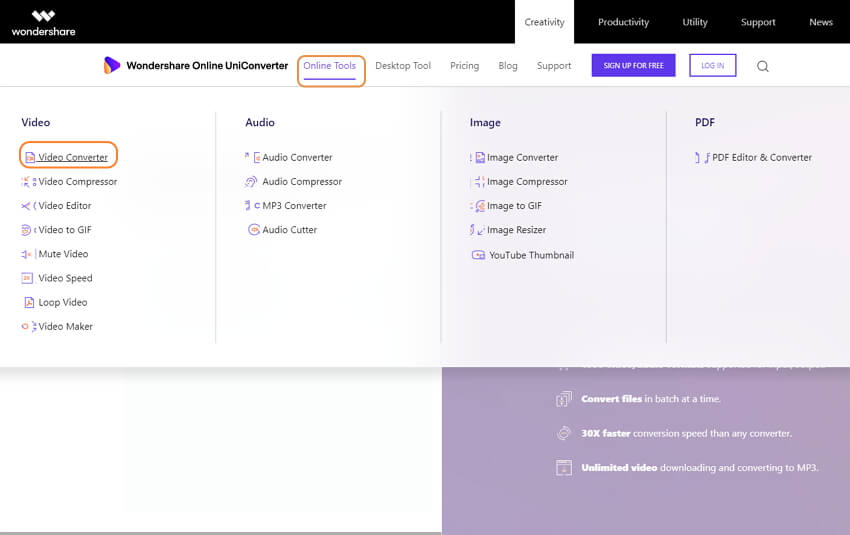Open the Audio Compressor link
The image size is (850, 535).
pyautogui.click(x=302, y=182)
